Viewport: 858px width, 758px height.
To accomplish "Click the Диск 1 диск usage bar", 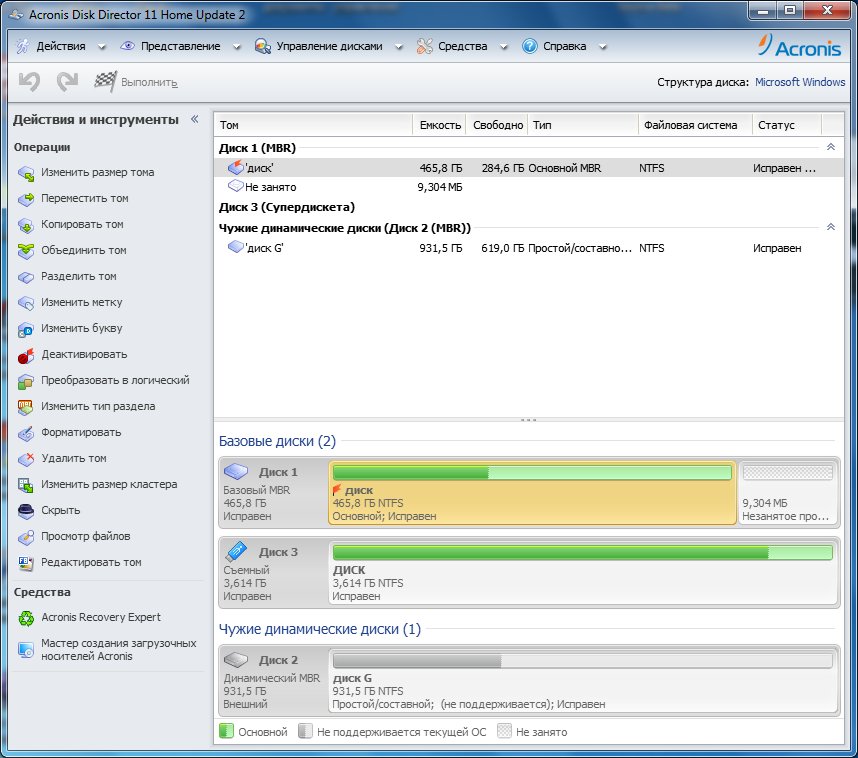I will tap(532, 473).
